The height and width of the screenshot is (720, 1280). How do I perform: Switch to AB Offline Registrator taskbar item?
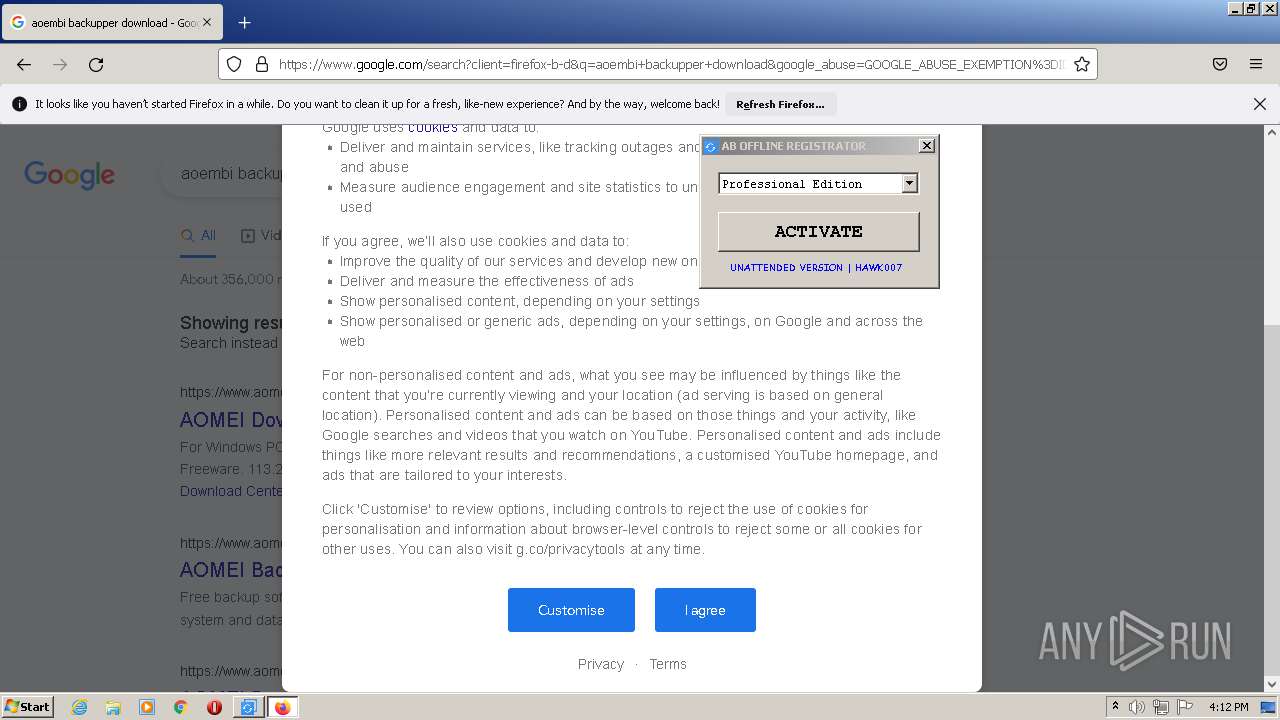tap(248, 707)
